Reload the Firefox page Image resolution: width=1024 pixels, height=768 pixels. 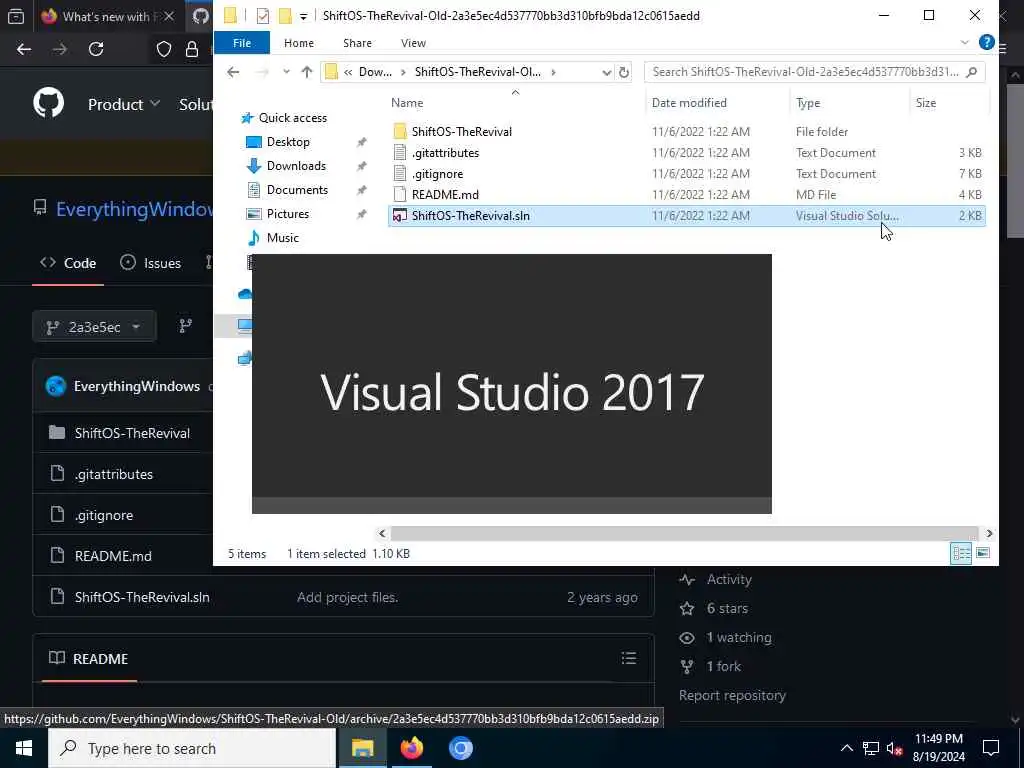(x=96, y=49)
